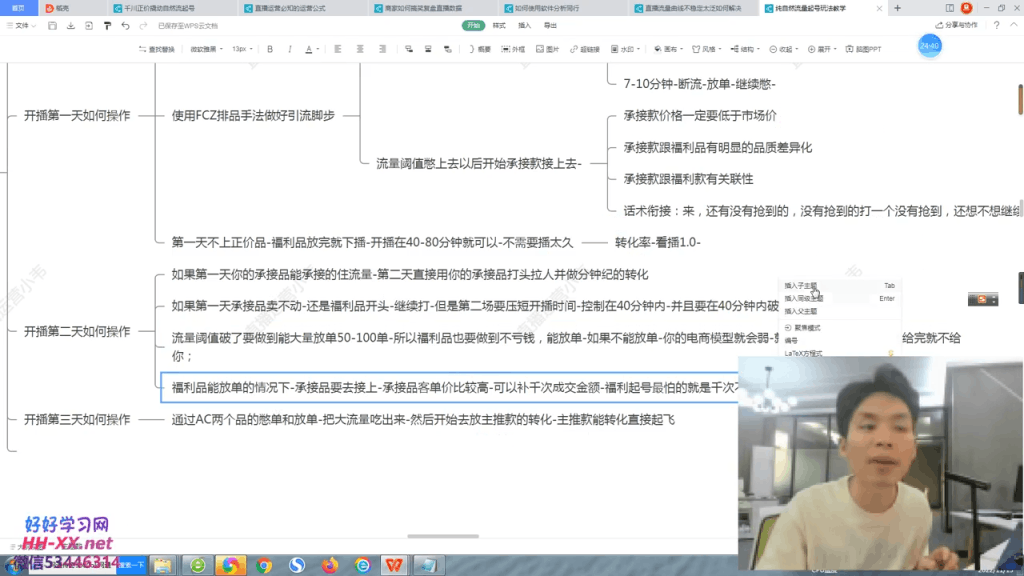Viewport: 1024px width, 576px height.
Task: Open the 文件 file menu
Action: pyautogui.click(x=22, y=25)
